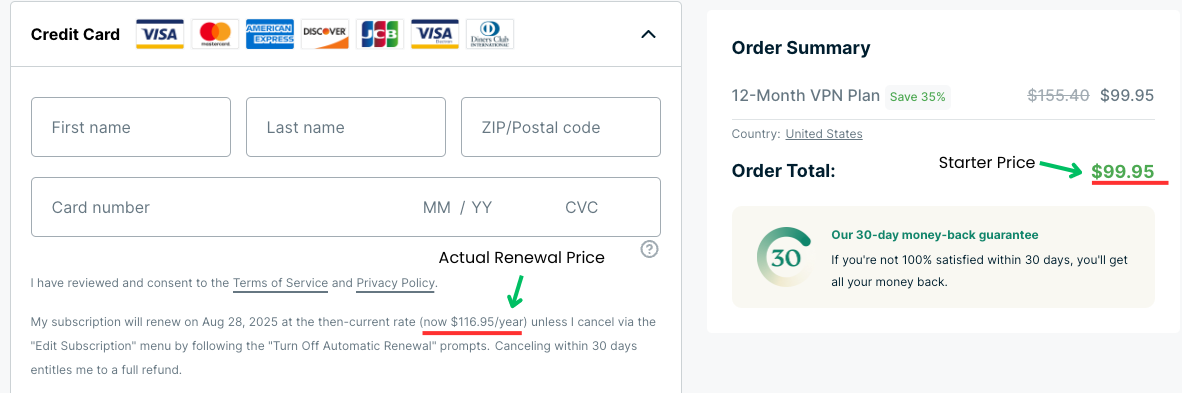
Task: Click the CVC field
Action: click(582, 207)
